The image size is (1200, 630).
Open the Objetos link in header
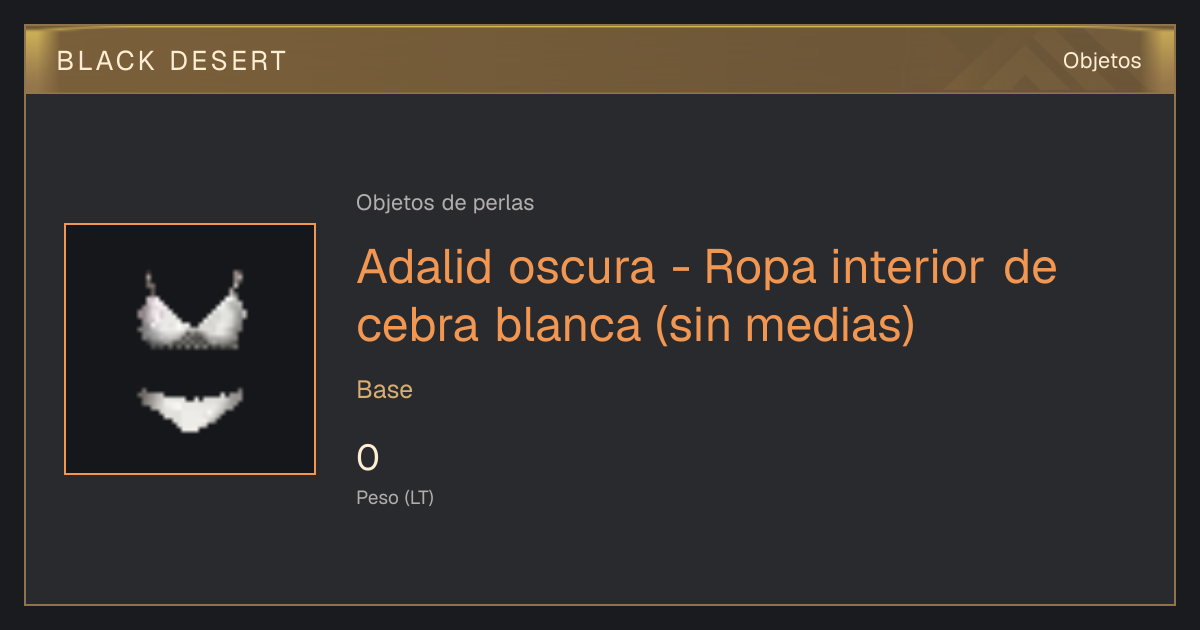click(x=1102, y=60)
